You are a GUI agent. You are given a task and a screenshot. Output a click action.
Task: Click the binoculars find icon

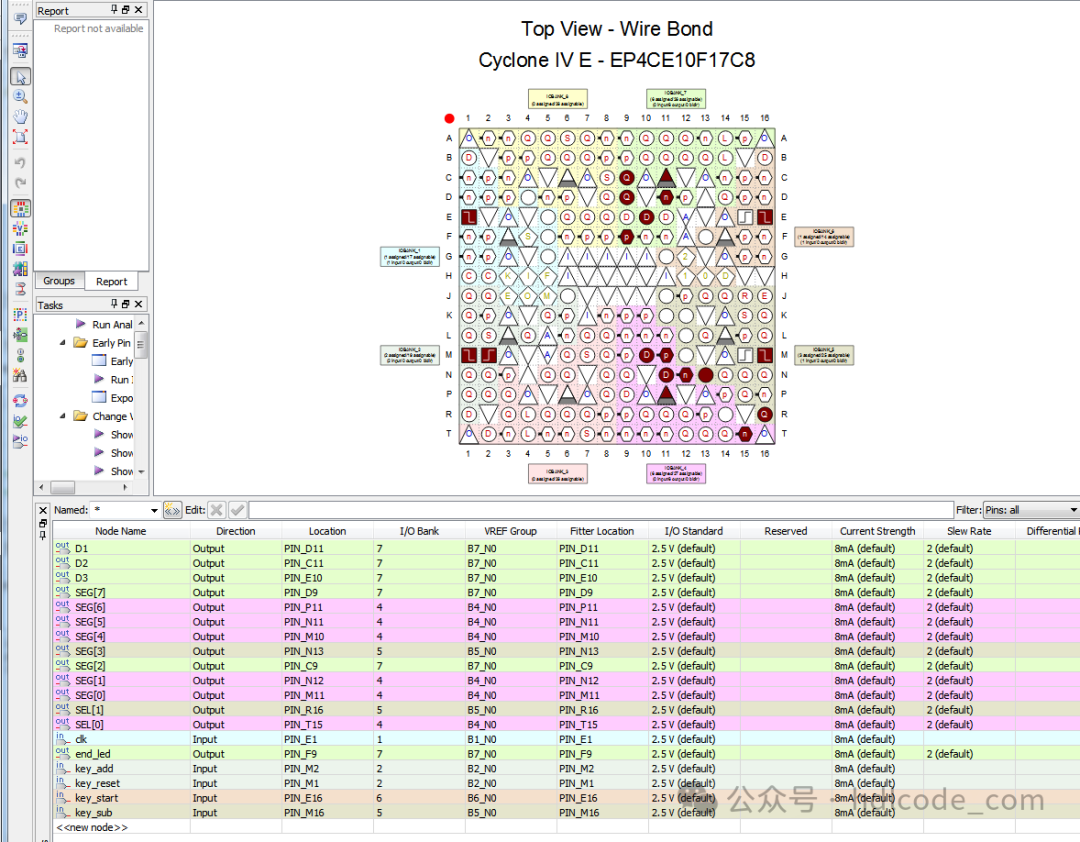(21, 376)
